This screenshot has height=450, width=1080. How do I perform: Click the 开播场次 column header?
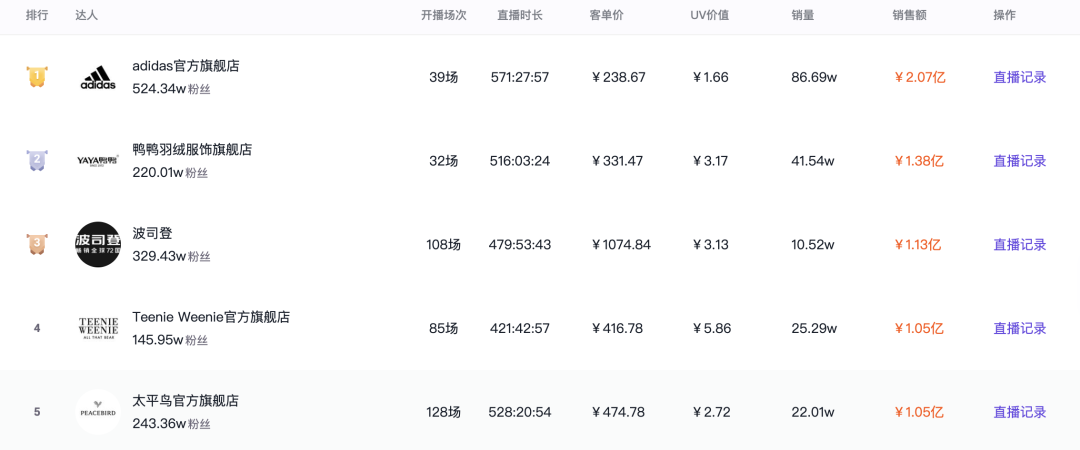pos(443,15)
